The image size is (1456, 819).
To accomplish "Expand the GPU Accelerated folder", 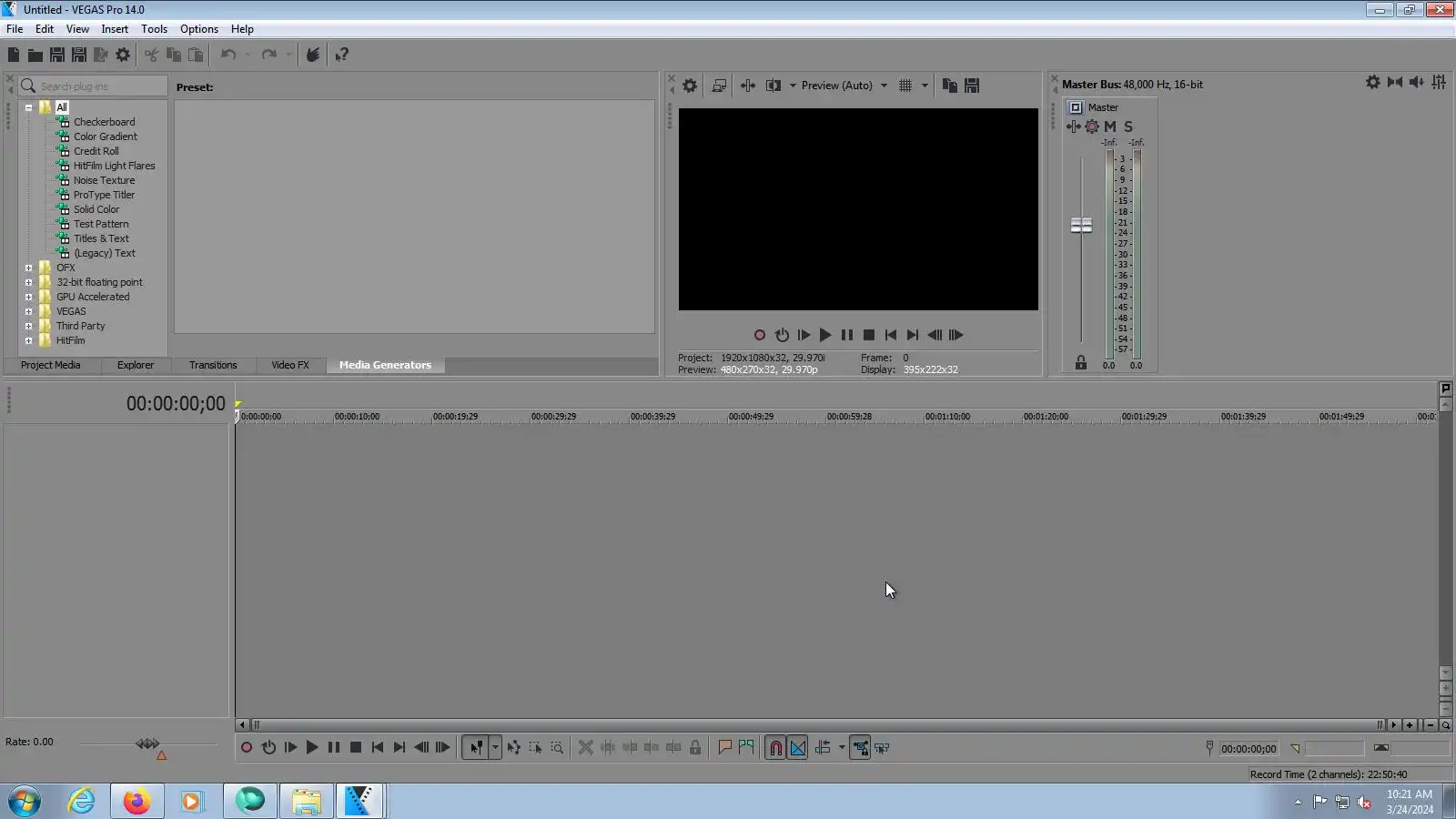I will (x=28, y=297).
